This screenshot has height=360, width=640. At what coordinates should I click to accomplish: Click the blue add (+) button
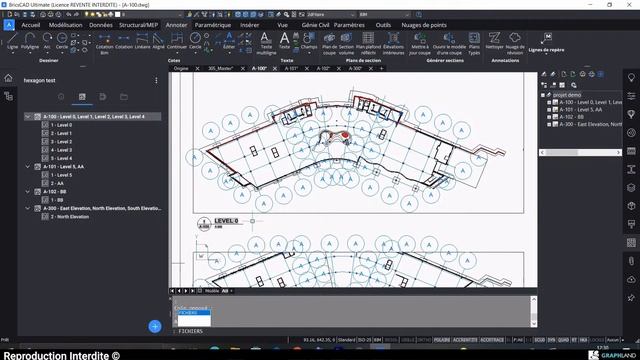(155, 326)
